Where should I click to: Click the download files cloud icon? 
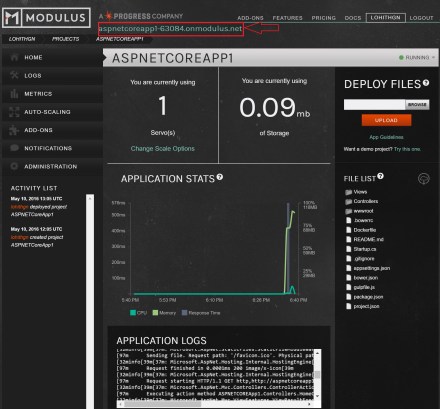tap(424, 179)
